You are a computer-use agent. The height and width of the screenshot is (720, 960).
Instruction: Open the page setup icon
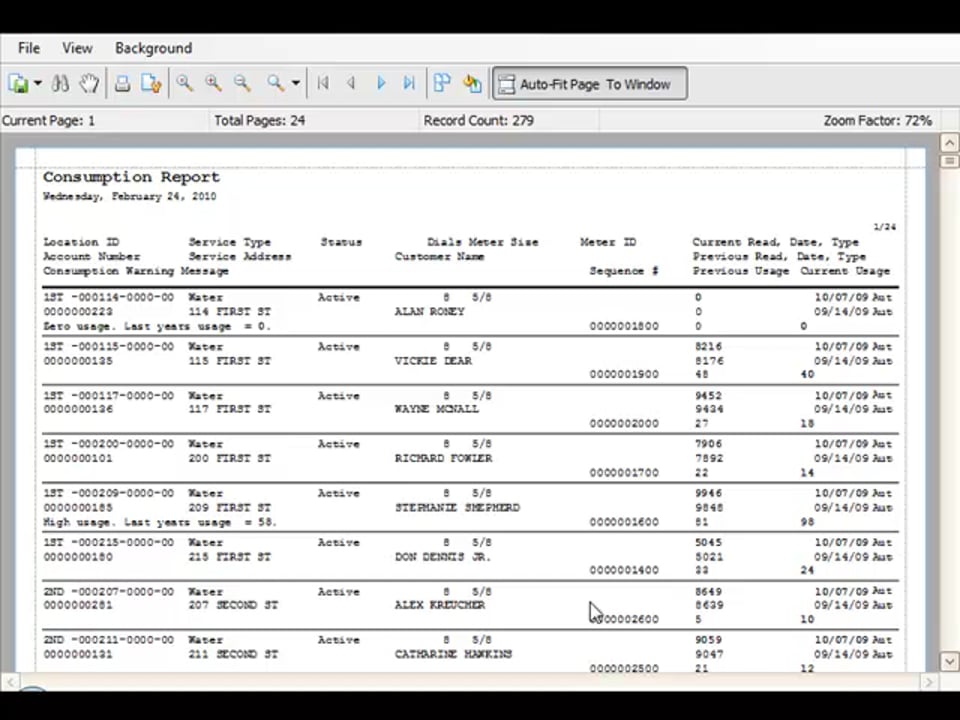click(x=151, y=84)
